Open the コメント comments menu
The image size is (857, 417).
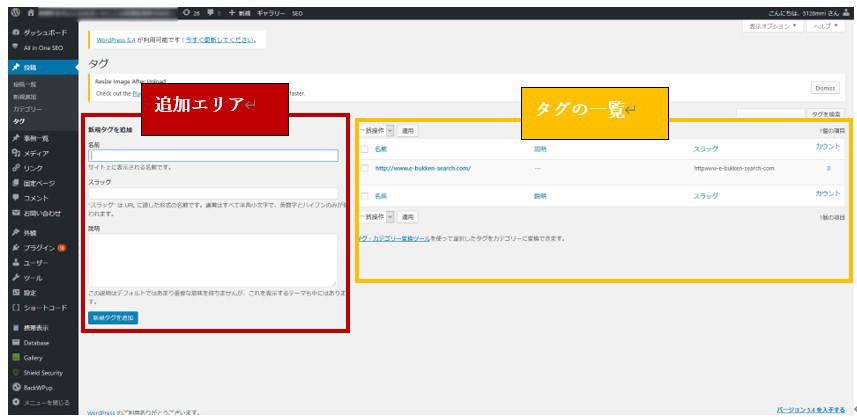tap(36, 198)
